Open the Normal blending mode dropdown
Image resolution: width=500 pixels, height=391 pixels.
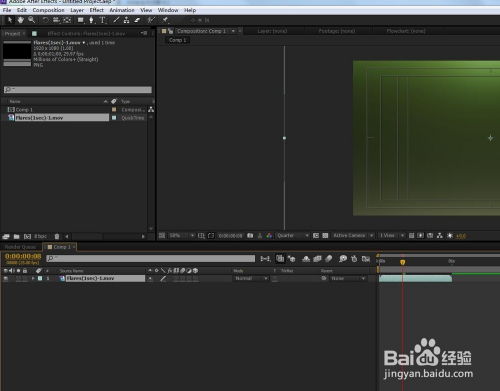coord(251,278)
